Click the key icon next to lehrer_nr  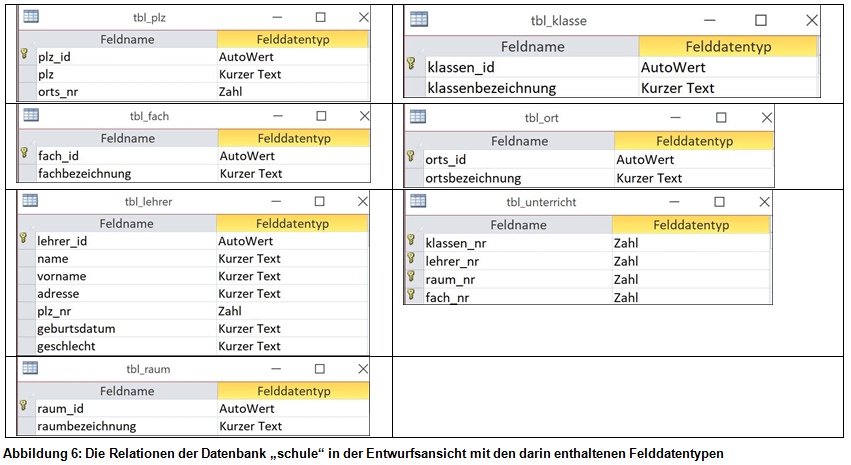[410, 261]
